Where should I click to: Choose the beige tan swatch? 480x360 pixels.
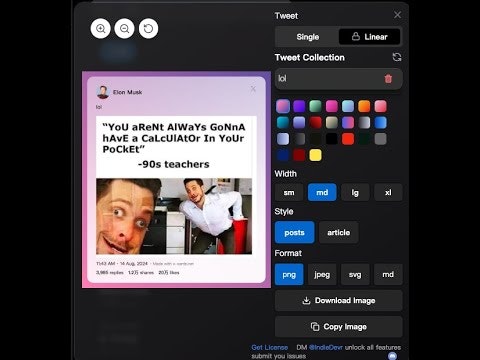(x=332, y=123)
